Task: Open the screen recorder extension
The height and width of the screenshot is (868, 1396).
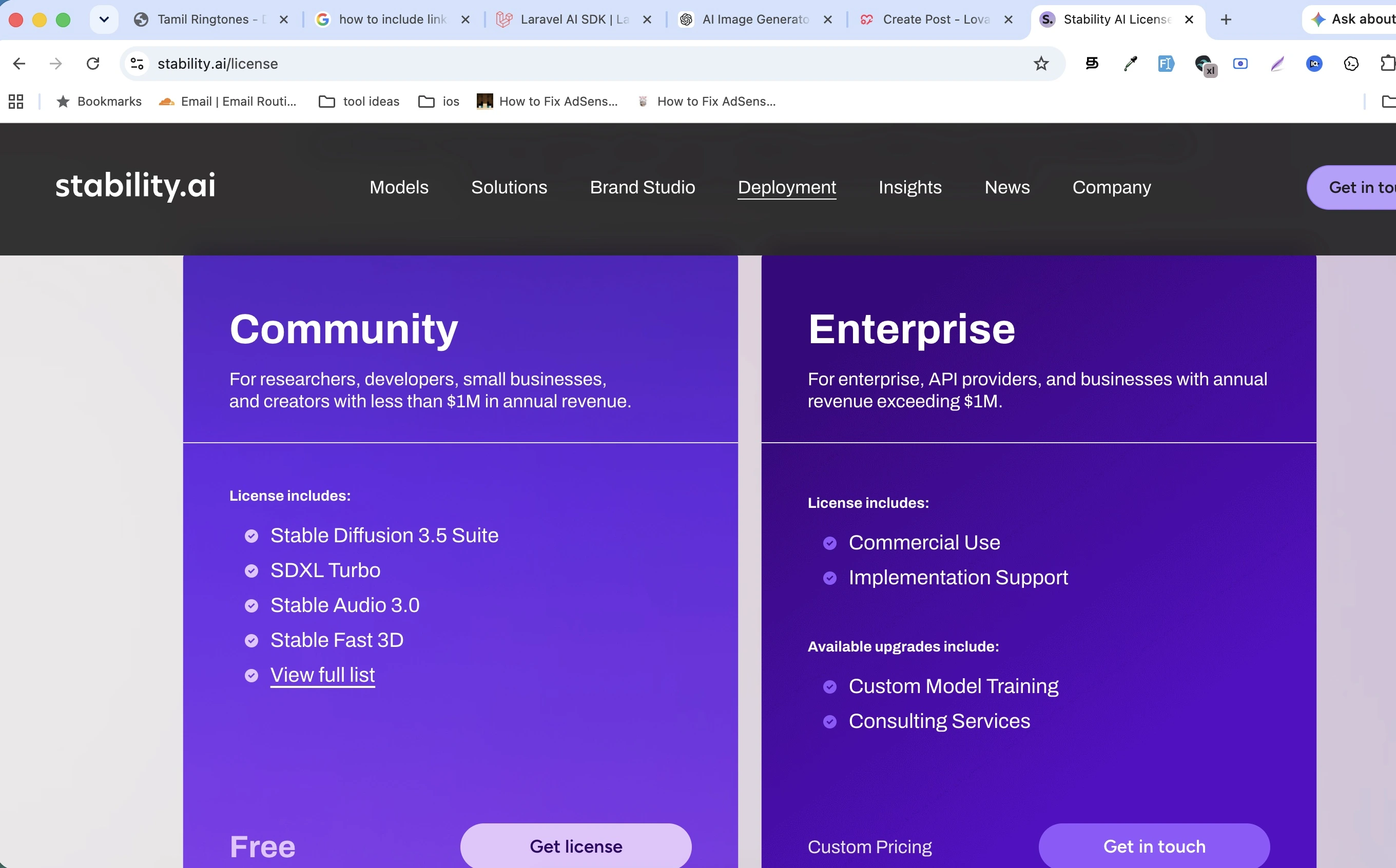Action: (x=1240, y=64)
